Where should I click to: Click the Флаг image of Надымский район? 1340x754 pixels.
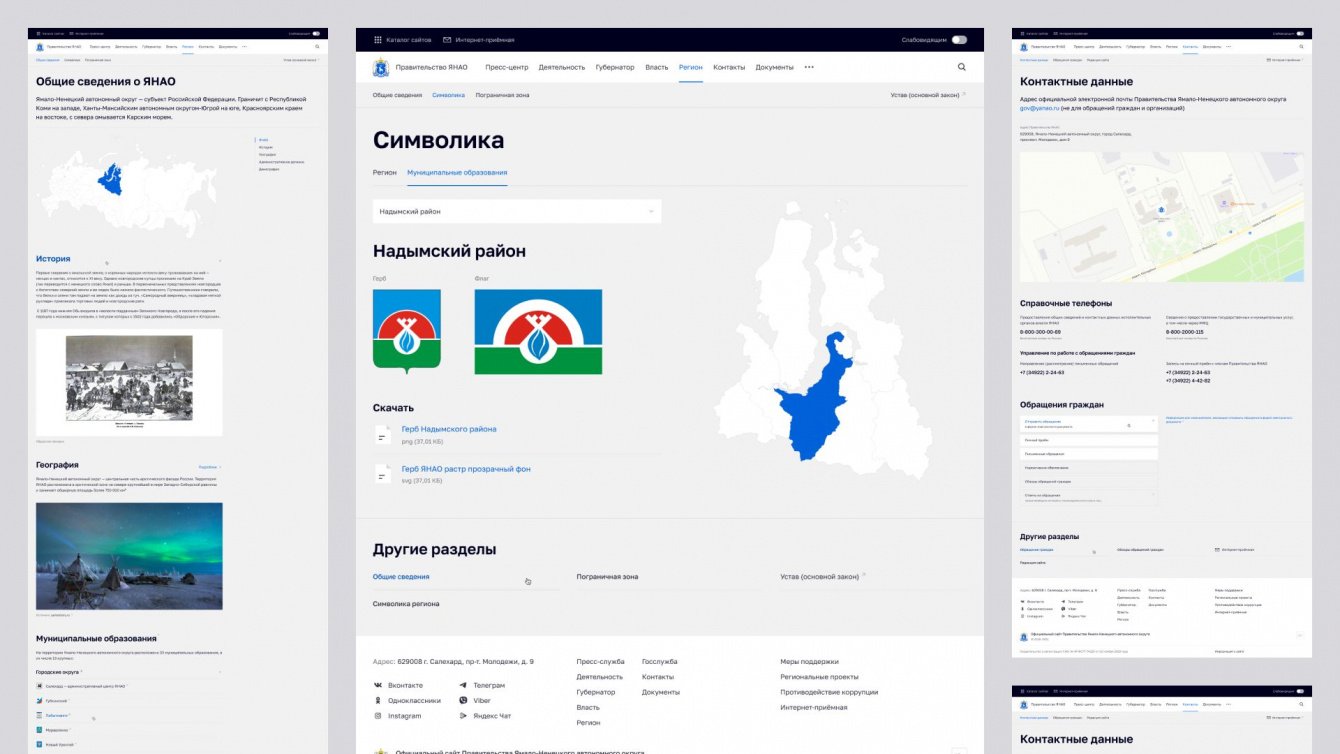pos(538,333)
